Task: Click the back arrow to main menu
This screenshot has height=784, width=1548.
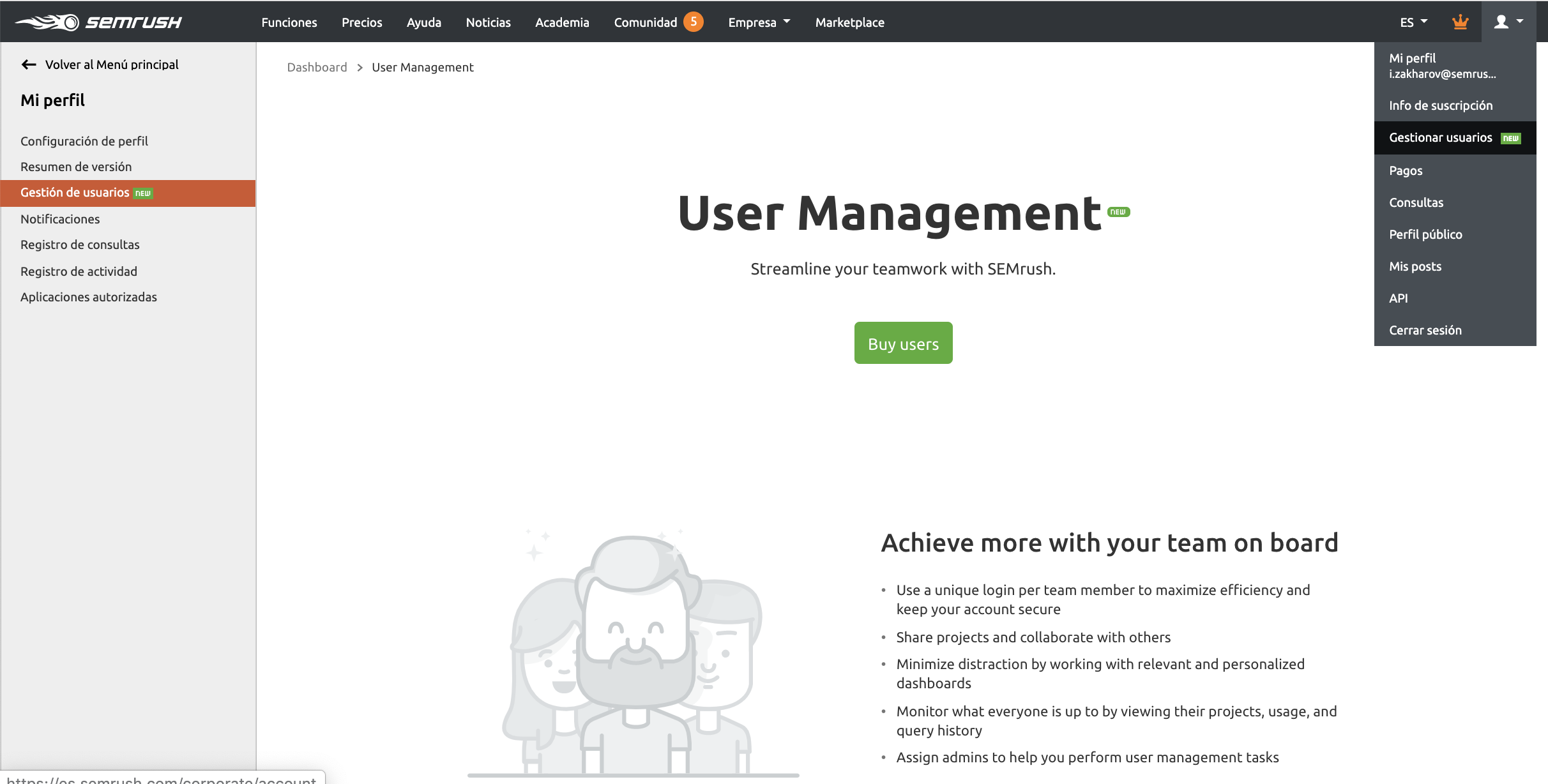Action: [28, 64]
